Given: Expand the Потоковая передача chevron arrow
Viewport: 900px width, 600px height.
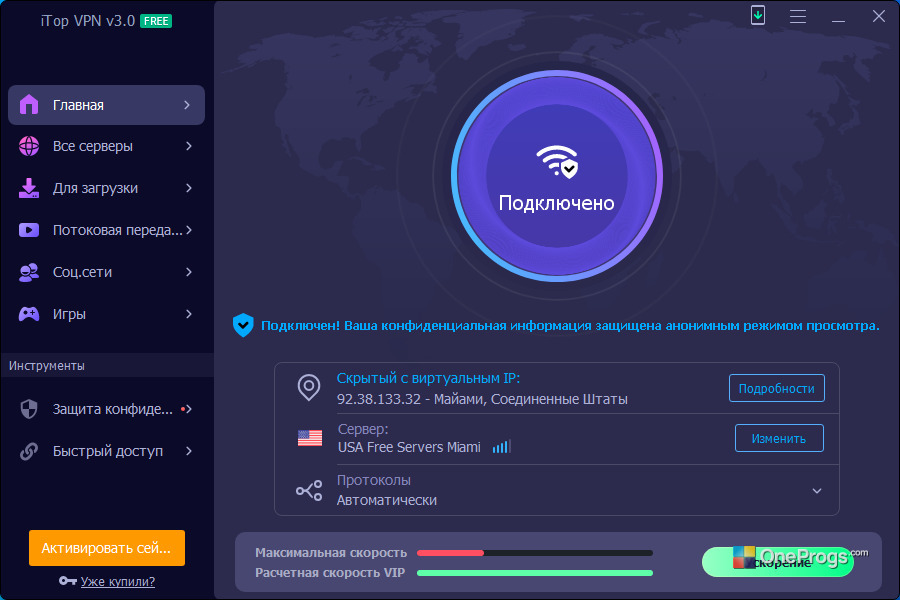Looking at the screenshot, I should (x=189, y=230).
